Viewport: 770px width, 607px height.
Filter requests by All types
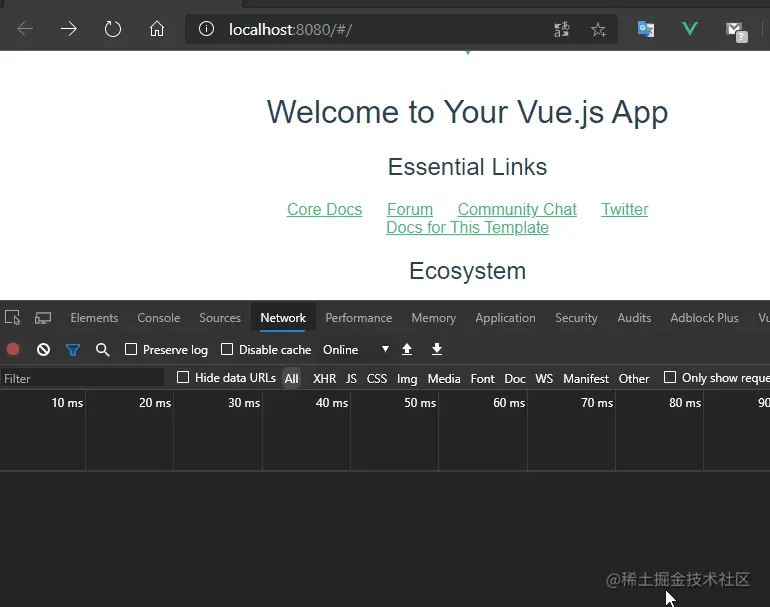tap(291, 379)
